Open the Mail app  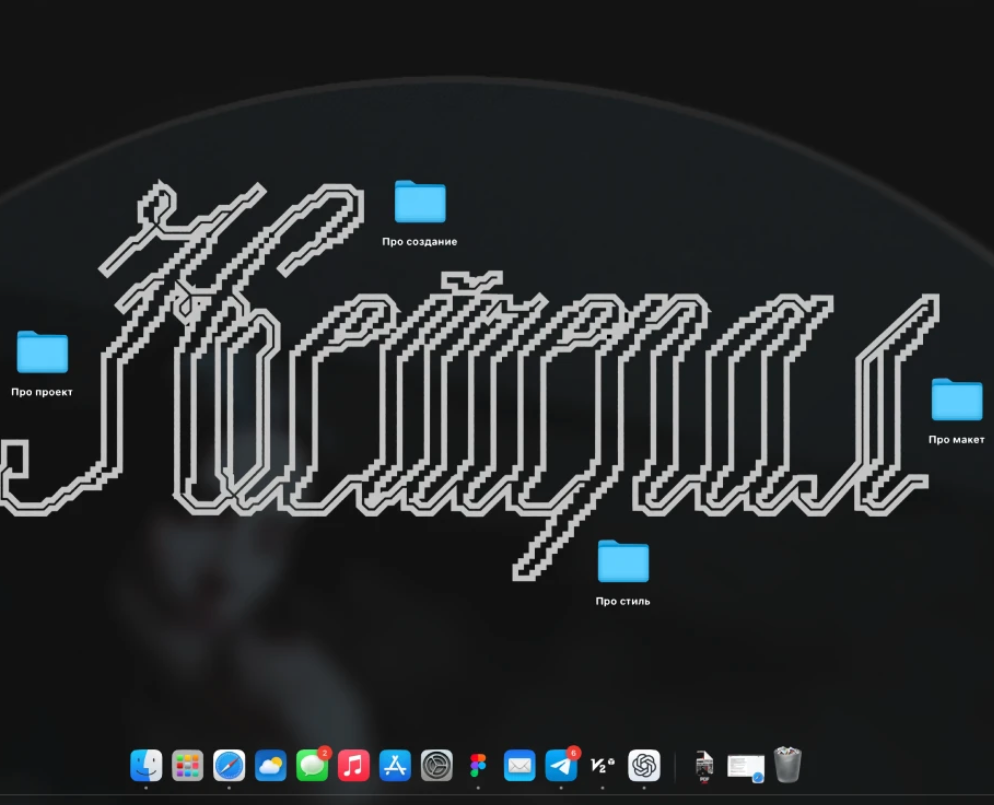tap(520, 766)
